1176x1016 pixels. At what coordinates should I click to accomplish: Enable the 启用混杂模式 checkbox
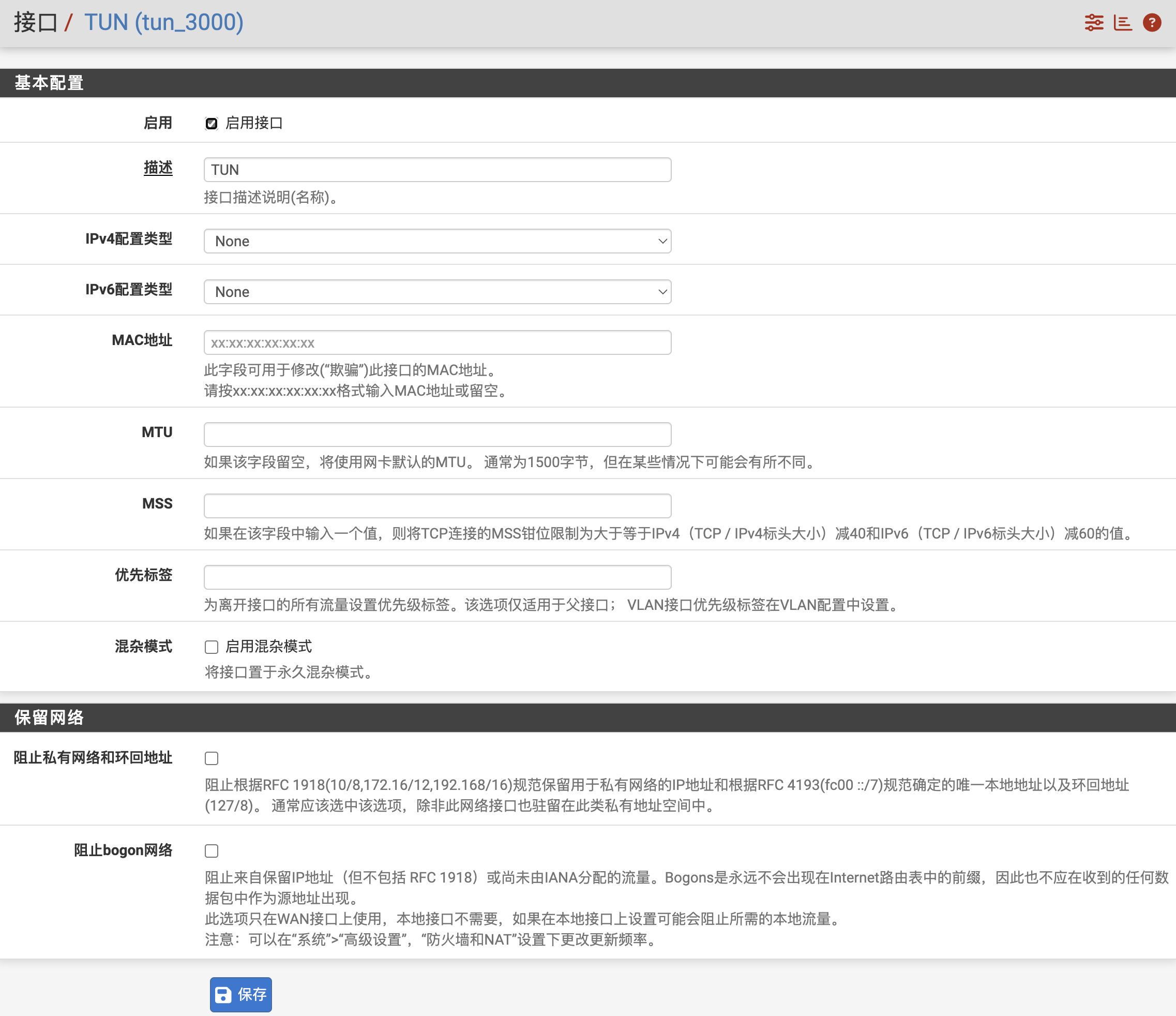click(x=211, y=647)
